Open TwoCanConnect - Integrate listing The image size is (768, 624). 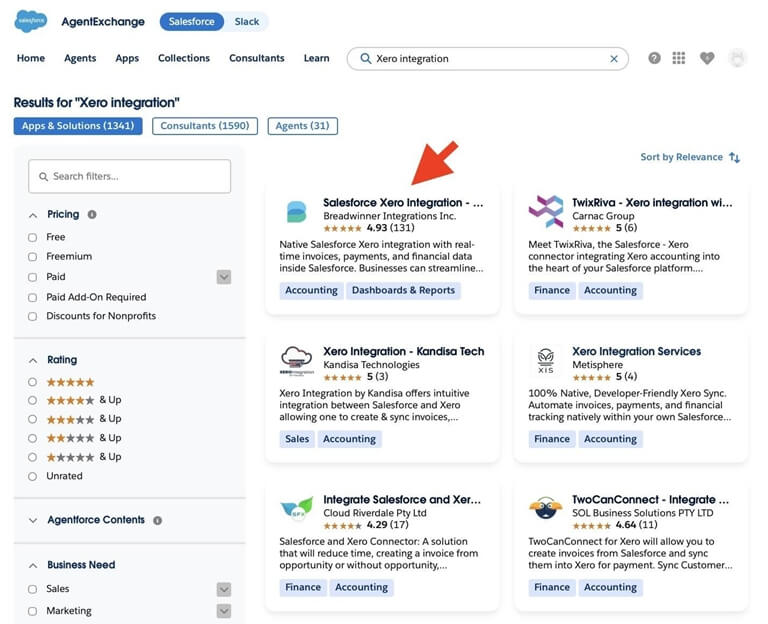click(x=650, y=500)
